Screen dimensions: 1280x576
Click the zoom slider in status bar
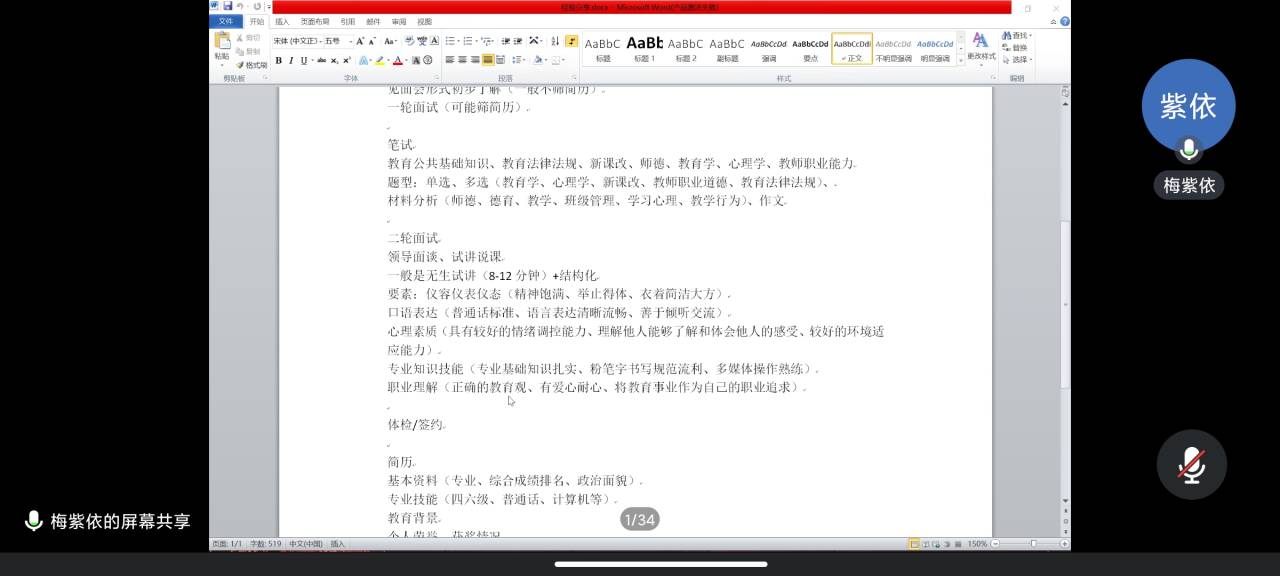pos(1033,544)
